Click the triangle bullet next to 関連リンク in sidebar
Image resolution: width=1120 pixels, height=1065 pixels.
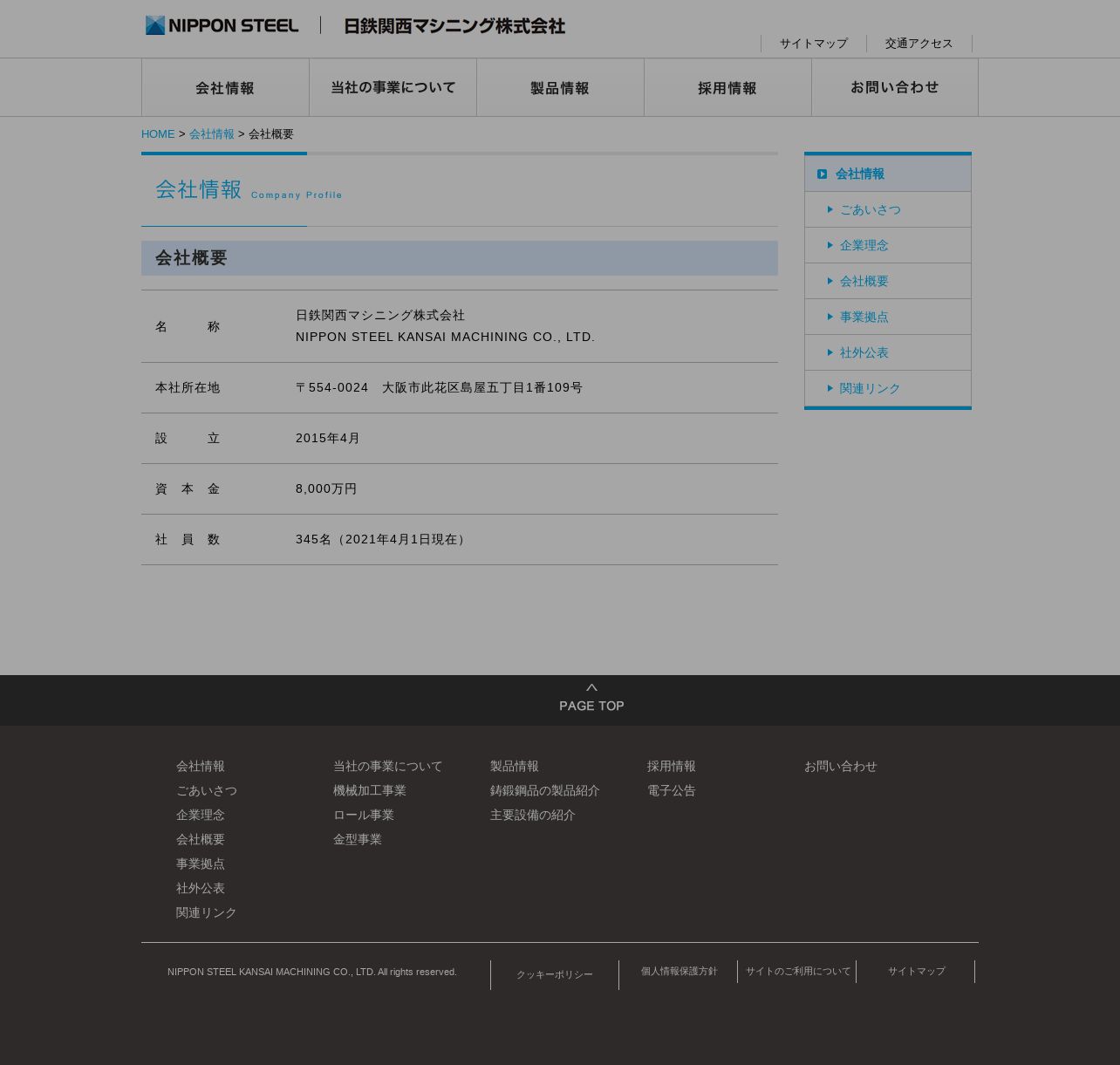tap(830, 388)
